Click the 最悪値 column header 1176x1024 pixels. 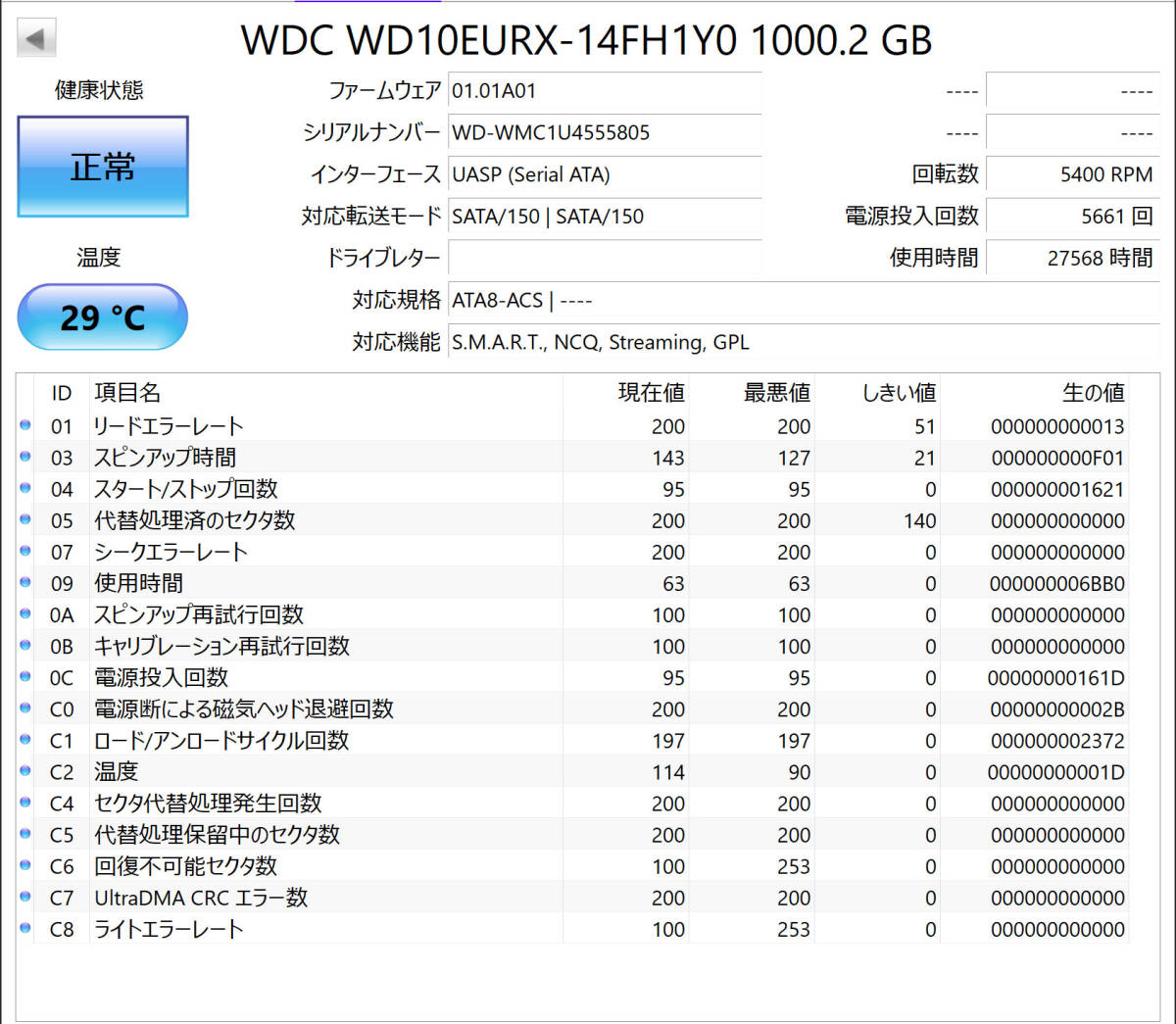777,393
